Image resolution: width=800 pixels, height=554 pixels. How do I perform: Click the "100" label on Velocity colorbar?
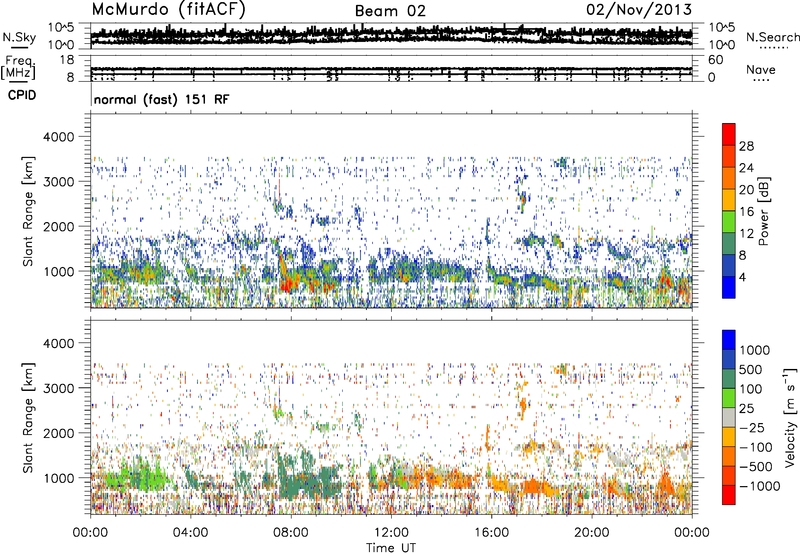(751, 389)
